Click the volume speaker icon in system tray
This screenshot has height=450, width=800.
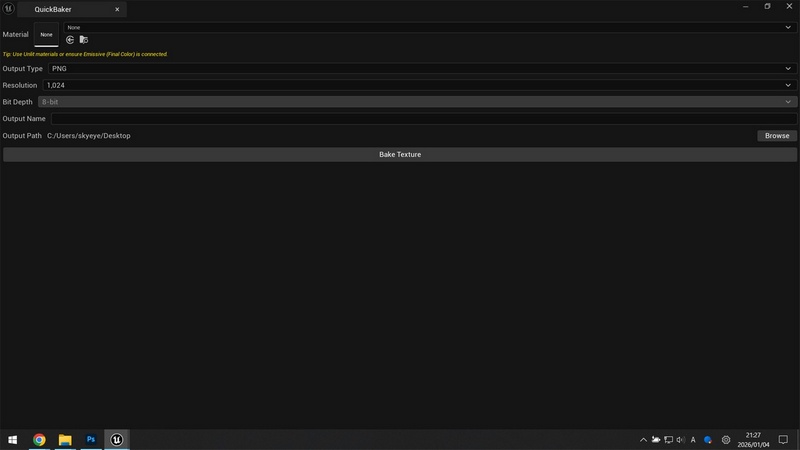coord(680,440)
